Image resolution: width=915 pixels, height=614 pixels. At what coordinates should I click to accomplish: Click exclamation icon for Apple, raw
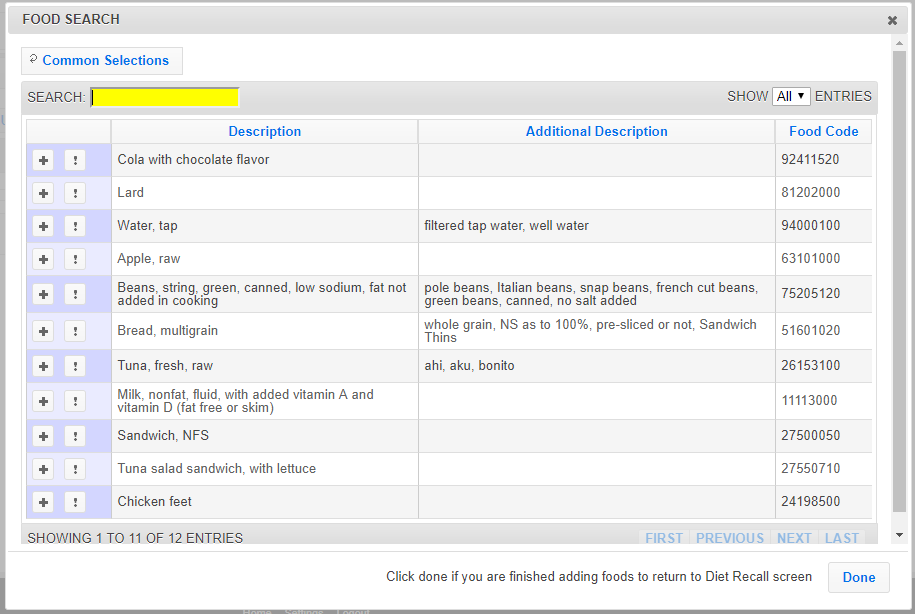click(75, 259)
